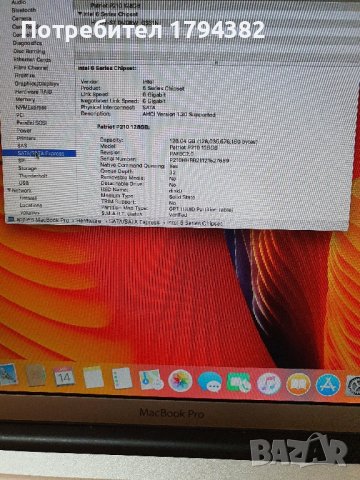This screenshot has height=480, width=360.
Task: Open Calendar icon showing 14
Action: click(64, 377)
